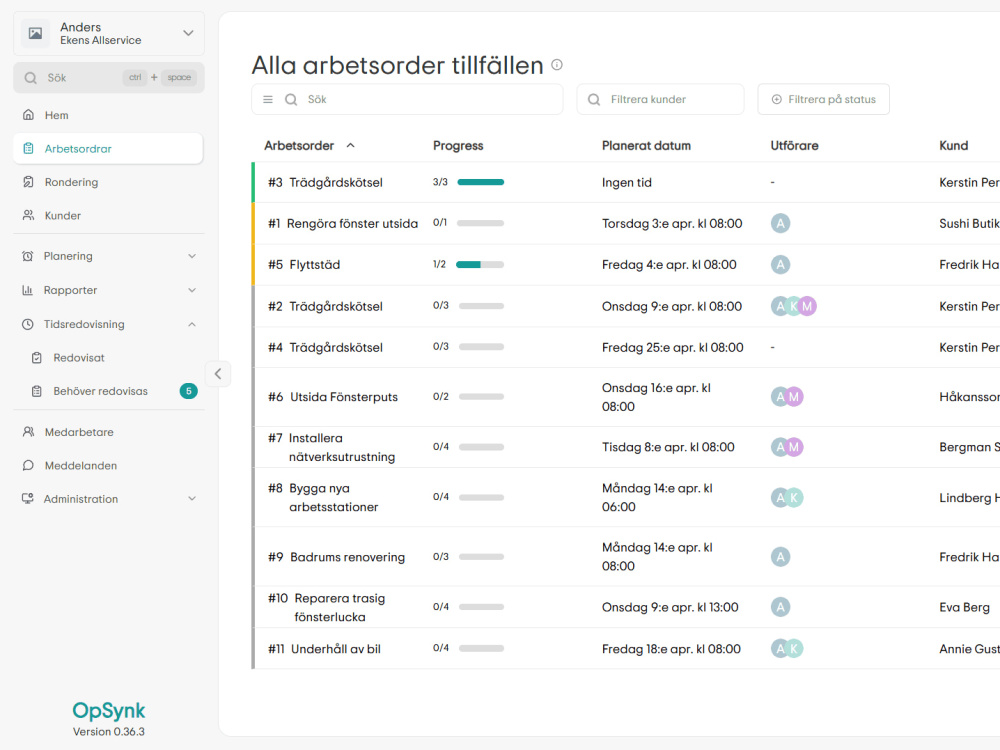This screenshot has width=1000, height=750.
Task: Collapse the sidebar with arrow button
Action: pos(218,374)
